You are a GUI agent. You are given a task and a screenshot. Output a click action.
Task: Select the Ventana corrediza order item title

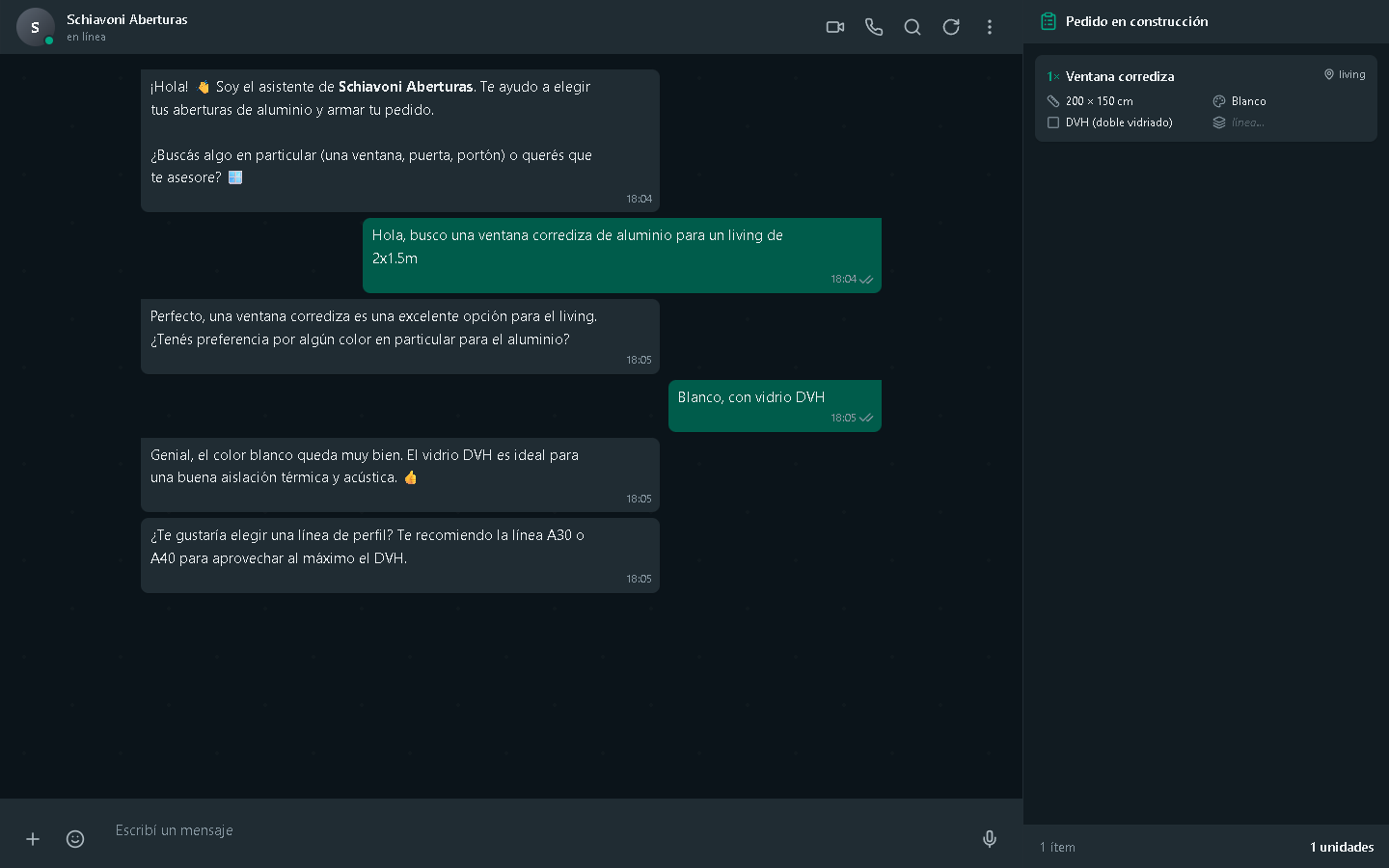tap(1120, 76)
